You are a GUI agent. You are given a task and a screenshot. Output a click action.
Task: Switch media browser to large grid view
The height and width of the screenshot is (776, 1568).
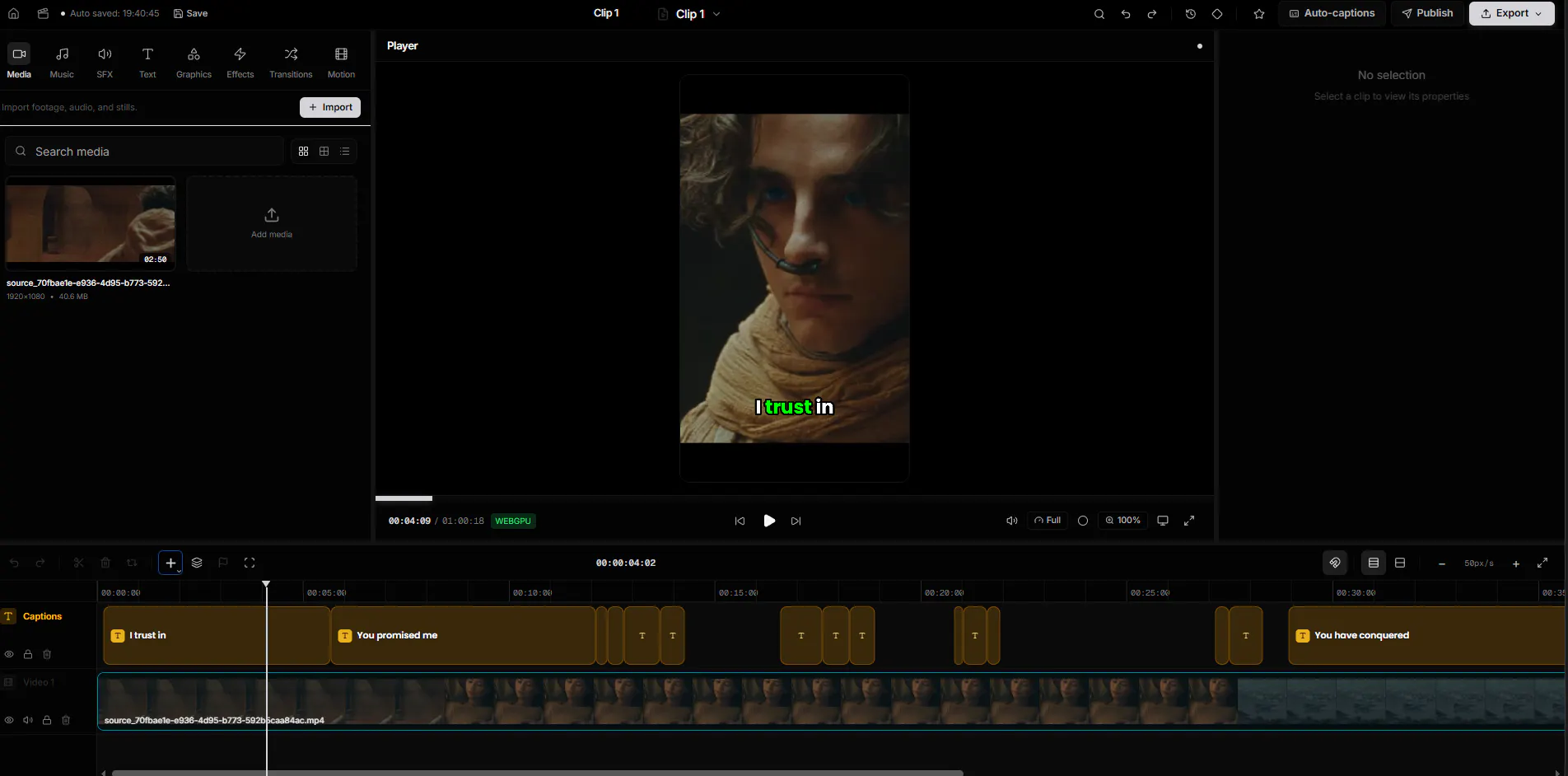click(x=304, y=152)
